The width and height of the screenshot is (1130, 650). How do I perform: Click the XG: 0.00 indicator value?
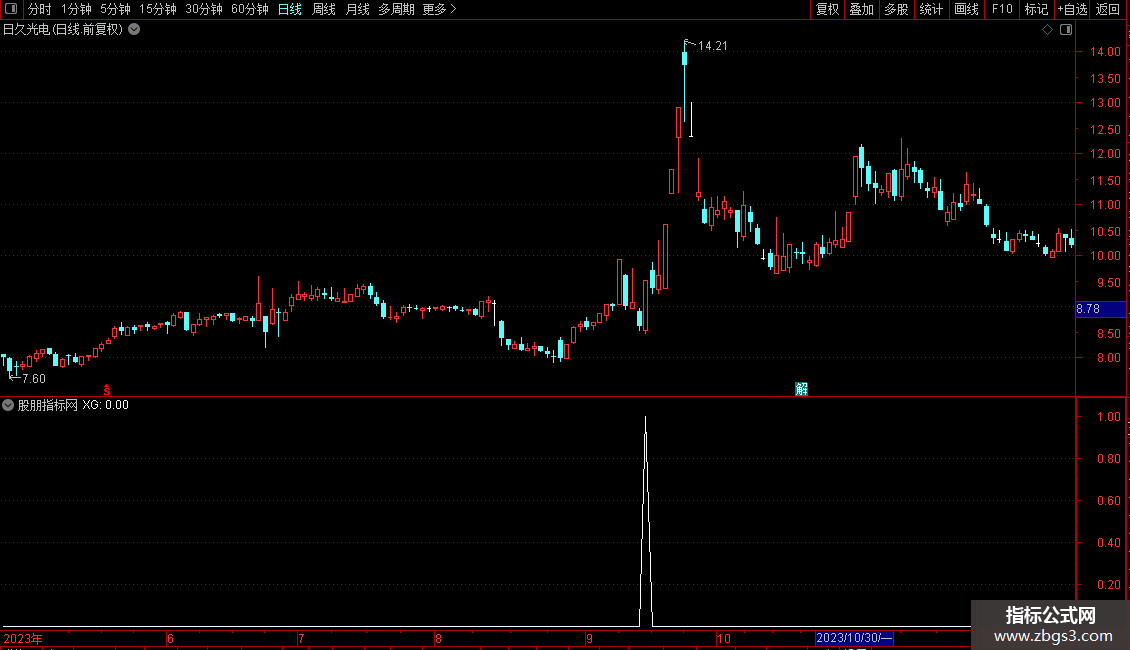(x=105, y=405)
